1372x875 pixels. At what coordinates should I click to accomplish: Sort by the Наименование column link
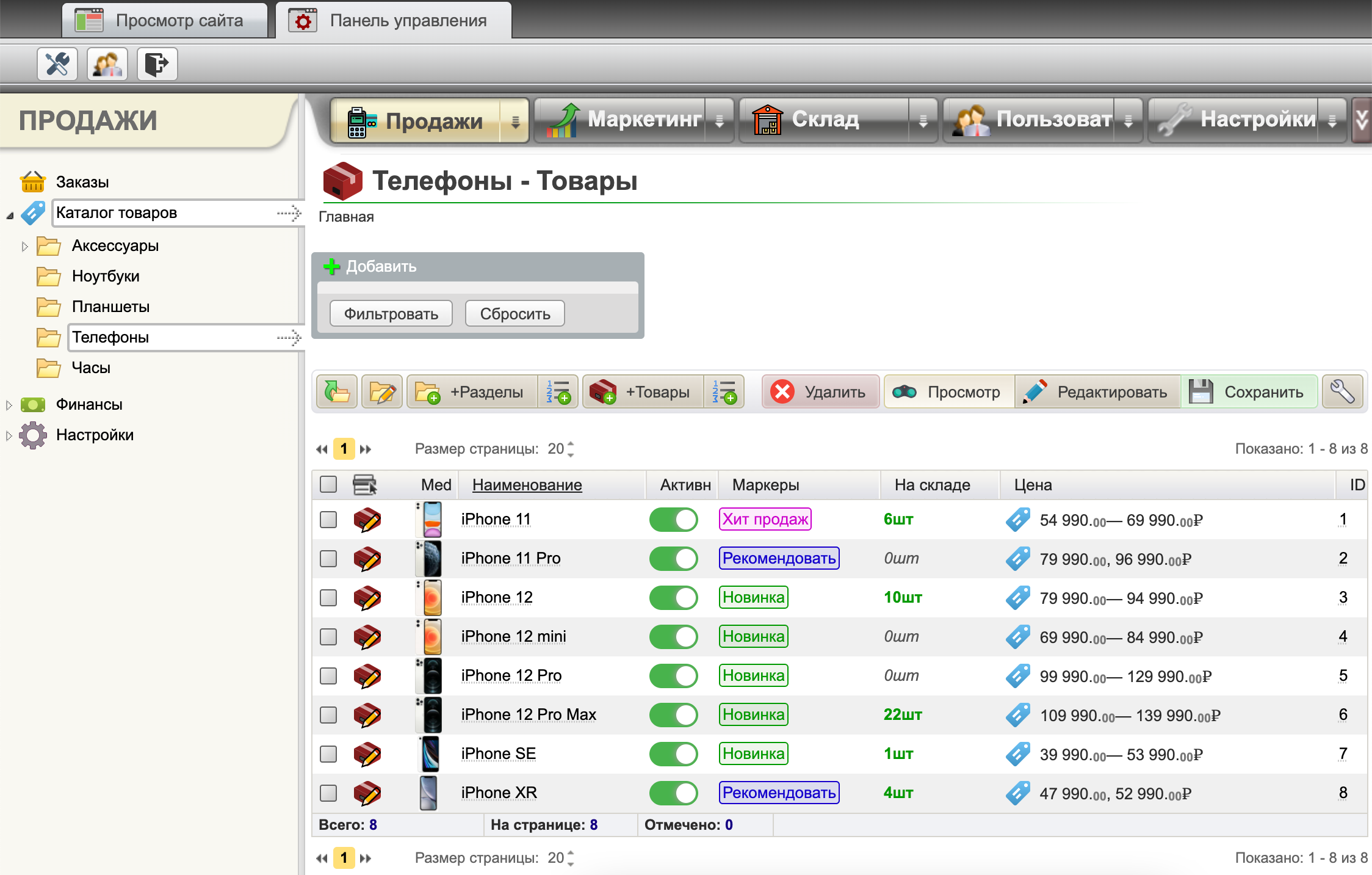tap(527, 485)
